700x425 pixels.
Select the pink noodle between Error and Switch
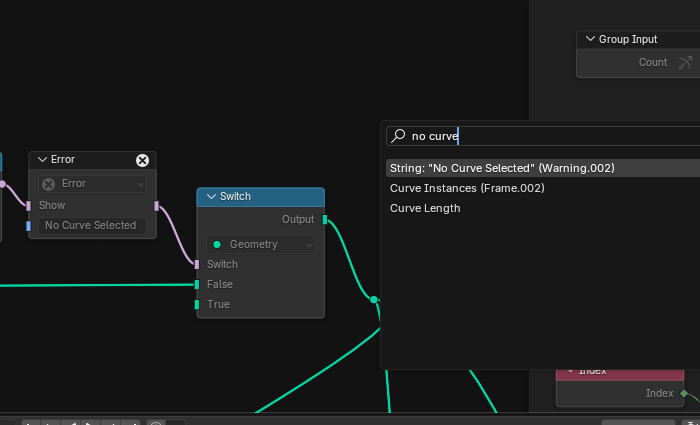177,236
